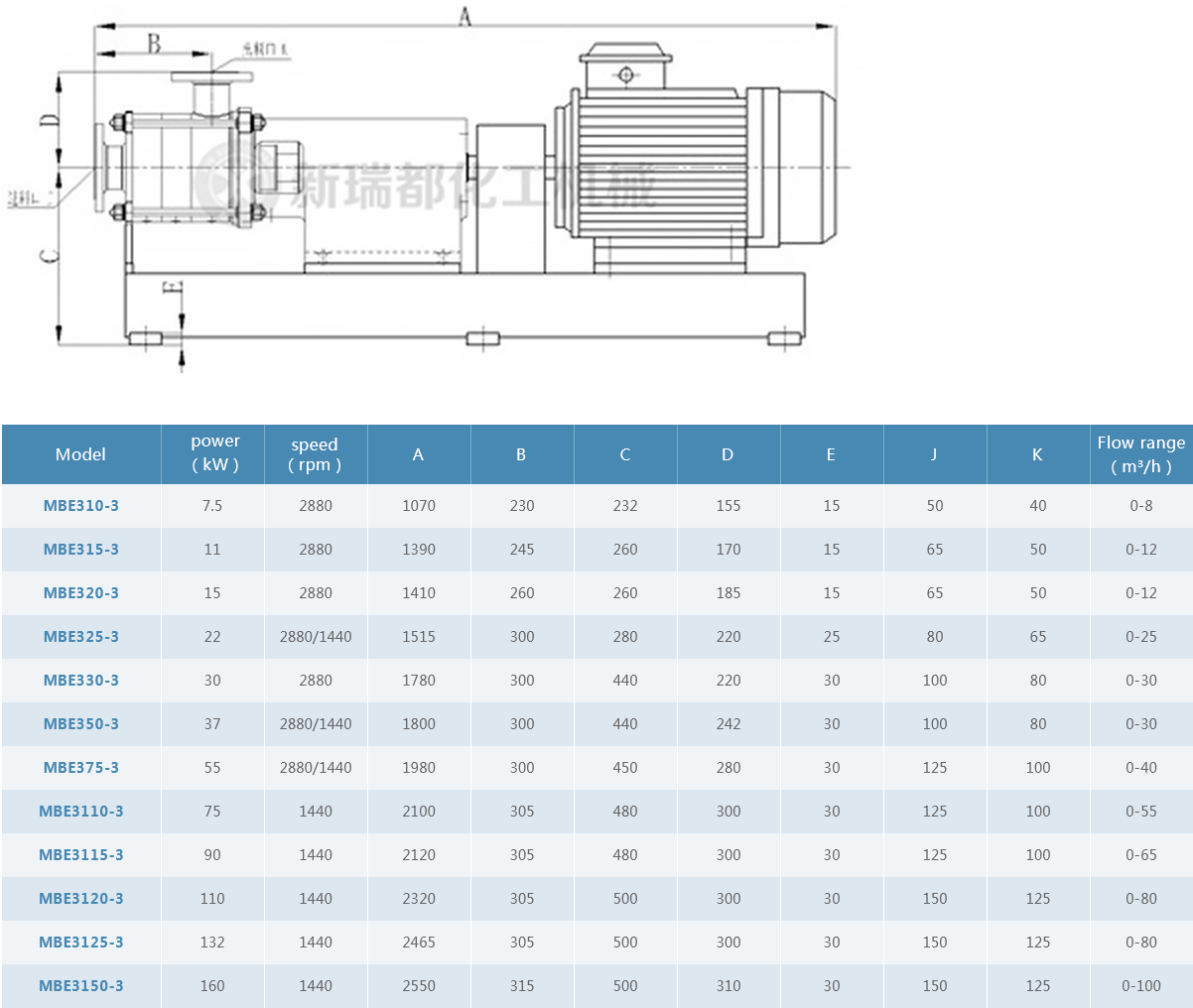1193x1008 pixels.
Task: Click the MBE3125-3 model name
Action: (81, 943)
